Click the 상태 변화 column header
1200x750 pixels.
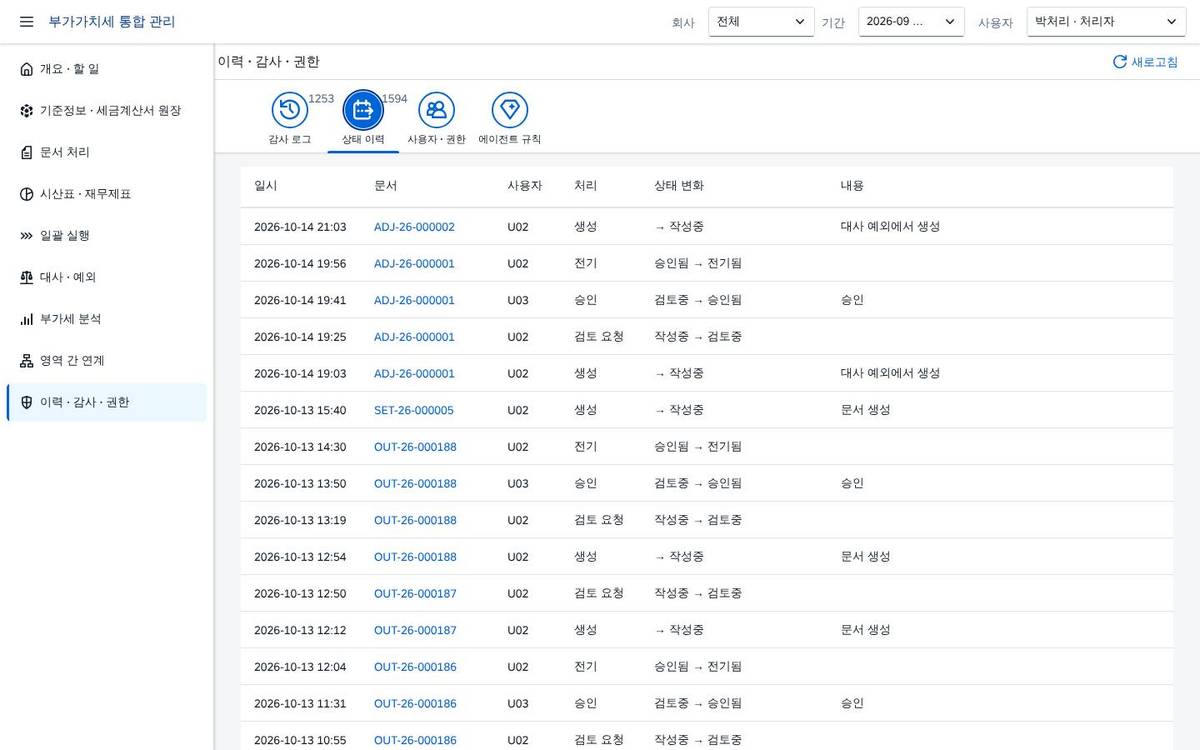coord(679,186)
